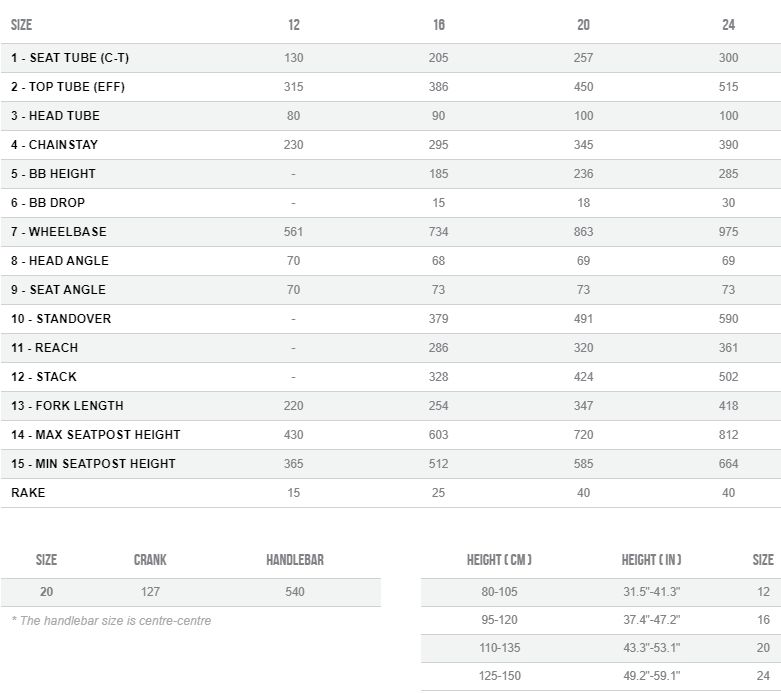Image resolution: width=781 pixels, height=693 pixels.
Task: Select the size 20 column header
Action: click(x=583, y=25)
